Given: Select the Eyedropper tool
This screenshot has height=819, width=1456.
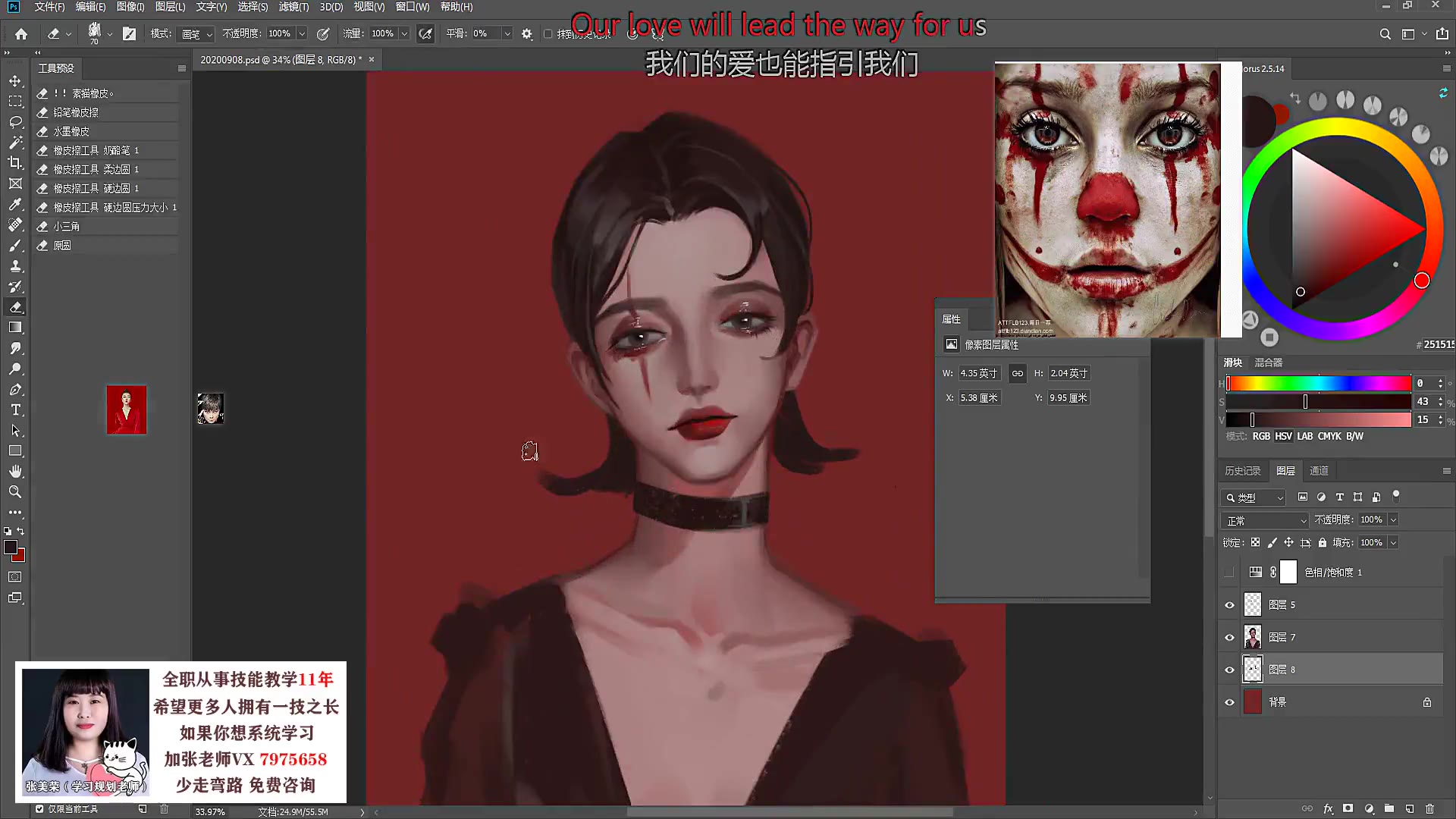Looking at the screenshot, I should coord(15,204).
